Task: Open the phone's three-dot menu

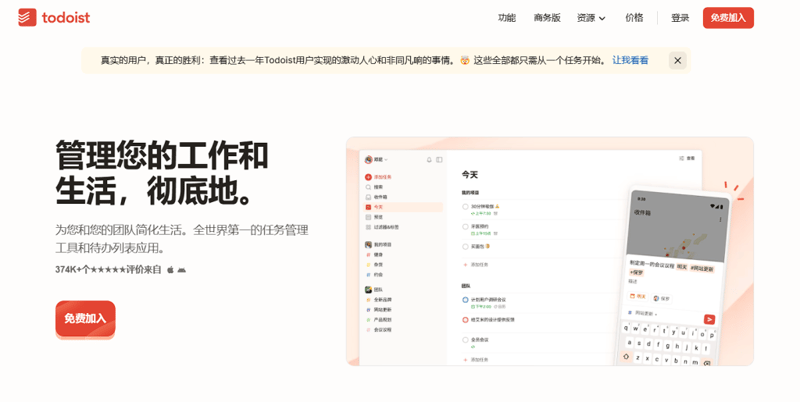Action: coord(720,219)
